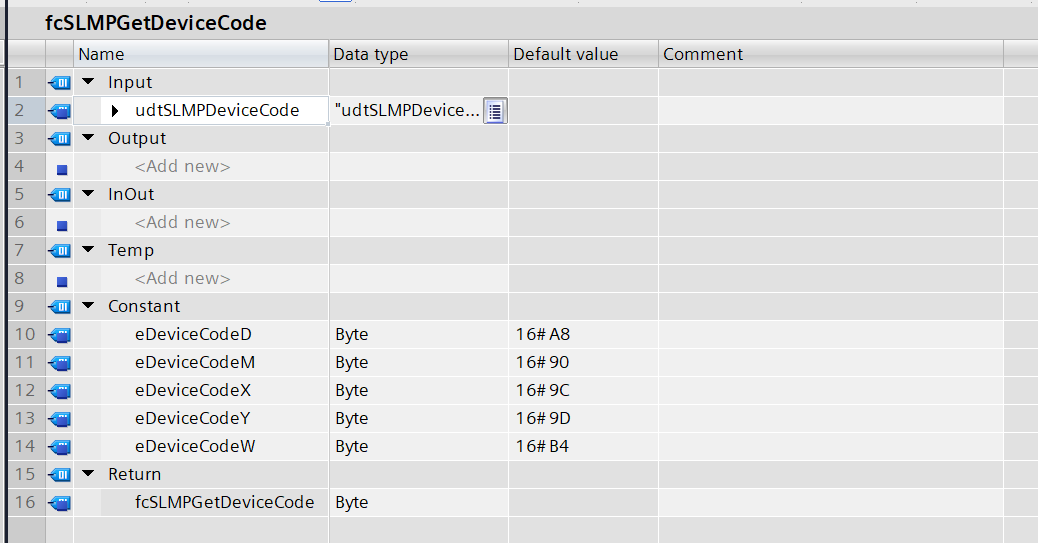
Task: Expand the udtSLMPDeviceCode structure
Action: (115, 111)
